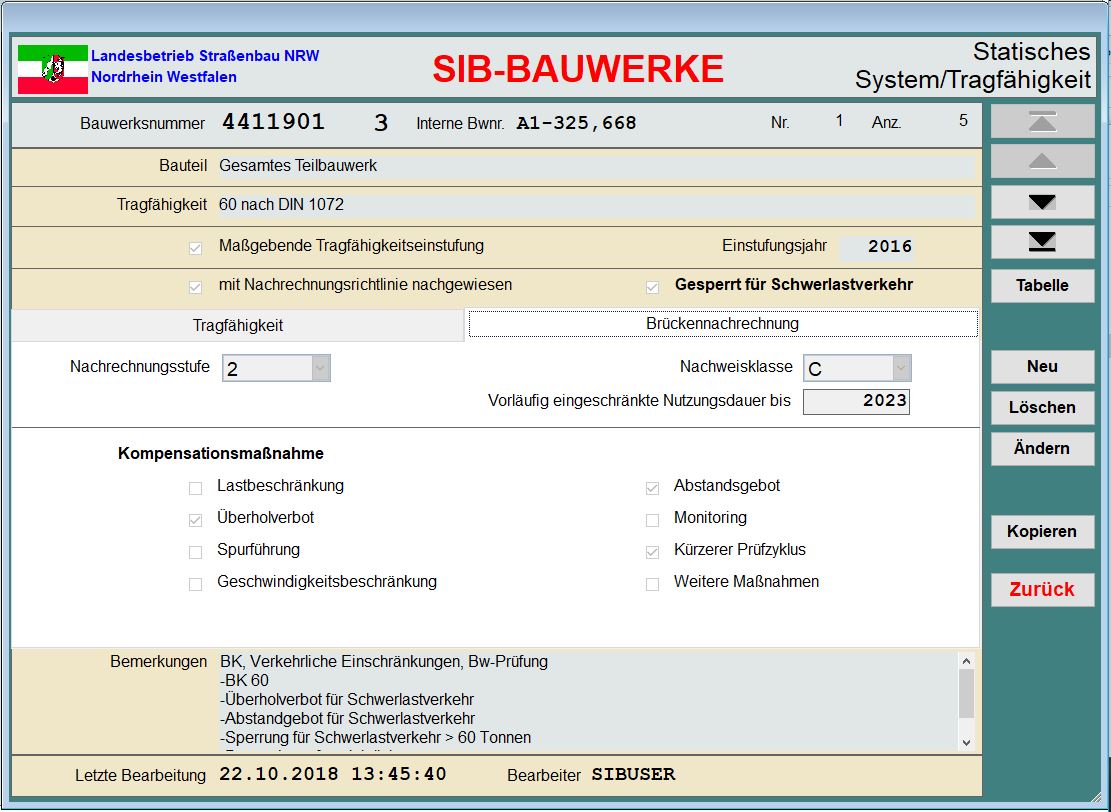Click the 'Nordrhein Westfalen' text

164,77
